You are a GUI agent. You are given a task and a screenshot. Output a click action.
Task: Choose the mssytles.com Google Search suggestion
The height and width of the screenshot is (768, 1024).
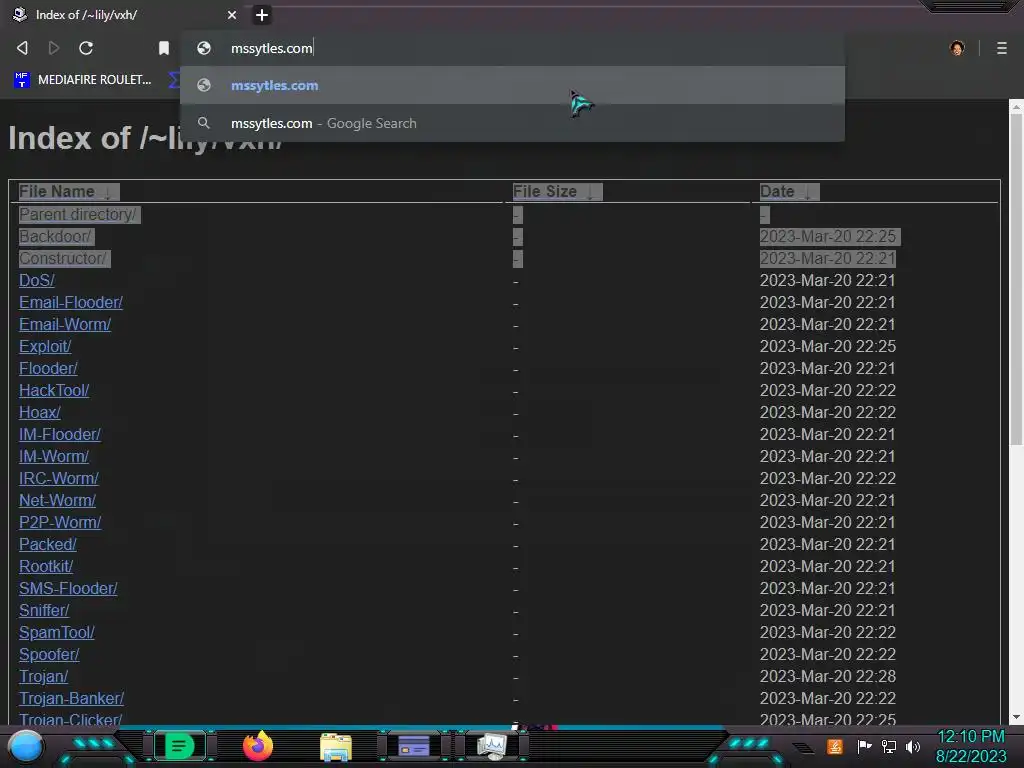click(512, 123)
